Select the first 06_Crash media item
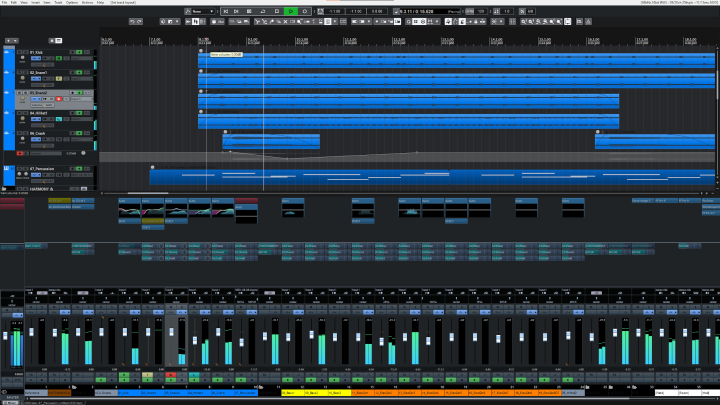The image size is (720, 405). click(271, 141)
